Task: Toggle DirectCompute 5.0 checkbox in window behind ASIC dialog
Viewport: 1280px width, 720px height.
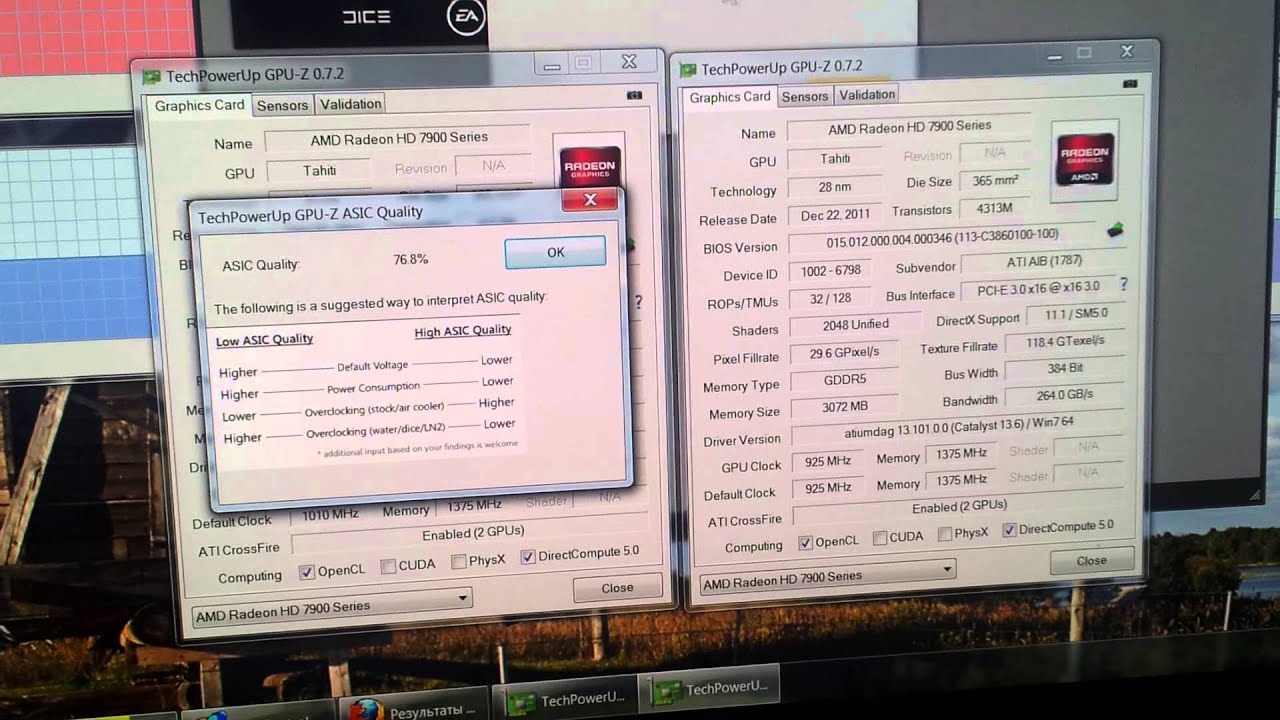Action: pos(528,557)
